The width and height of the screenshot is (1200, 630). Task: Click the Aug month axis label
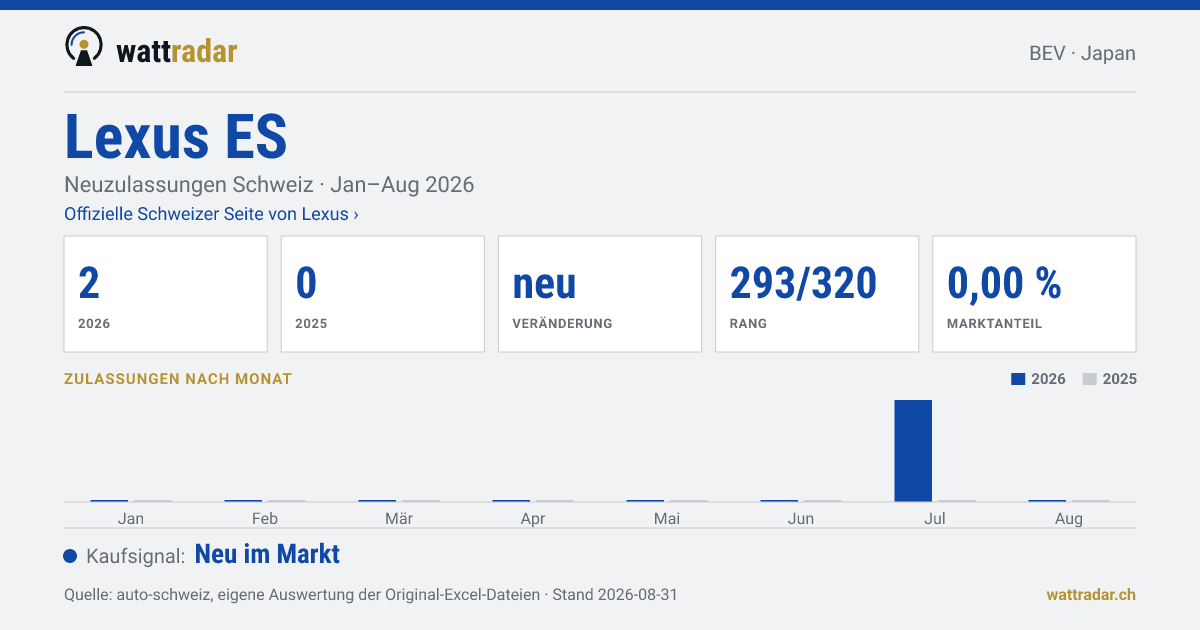point(1069,519)
